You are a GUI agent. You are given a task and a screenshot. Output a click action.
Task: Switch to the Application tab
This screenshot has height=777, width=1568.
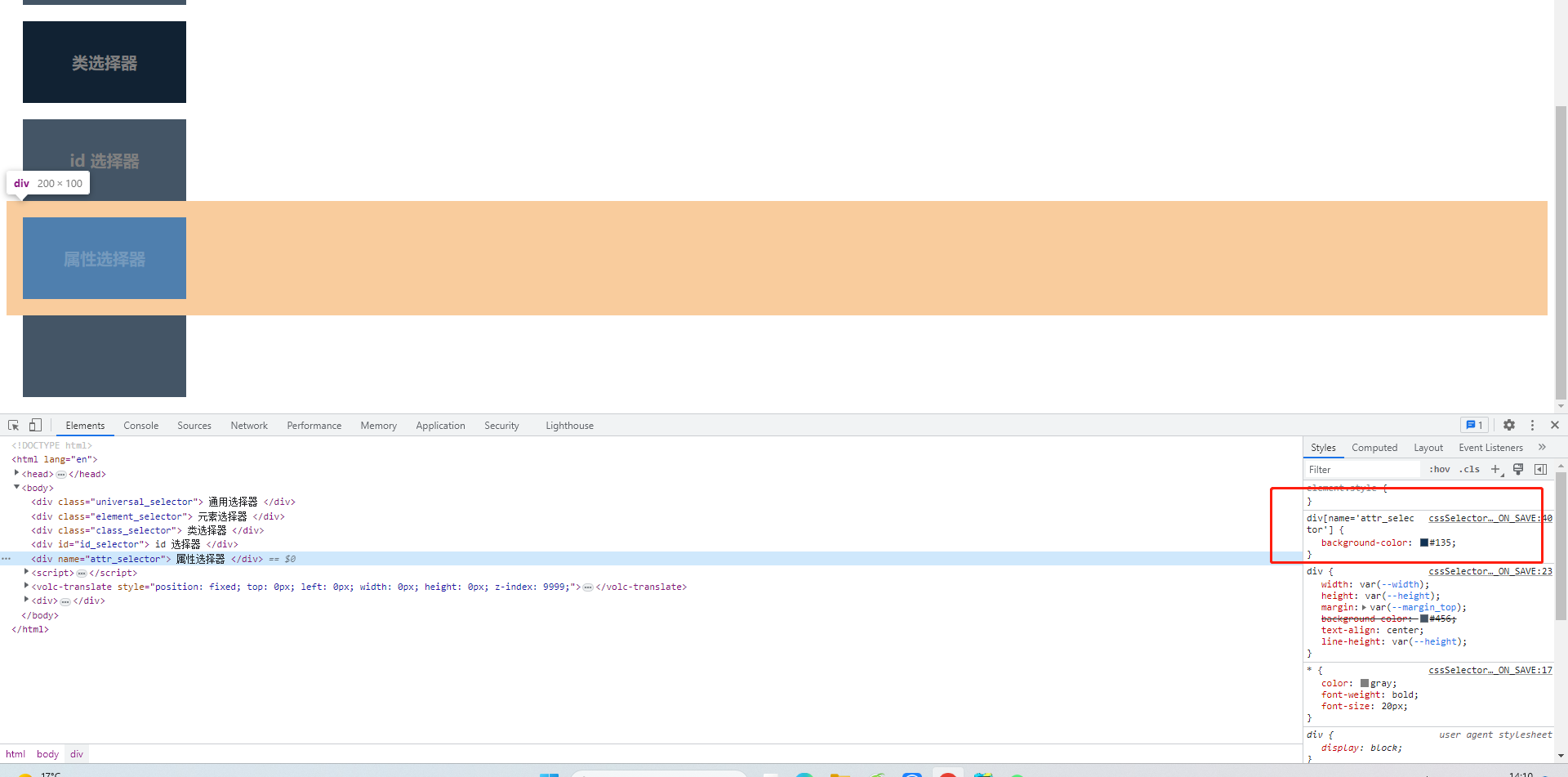point(440,425)
